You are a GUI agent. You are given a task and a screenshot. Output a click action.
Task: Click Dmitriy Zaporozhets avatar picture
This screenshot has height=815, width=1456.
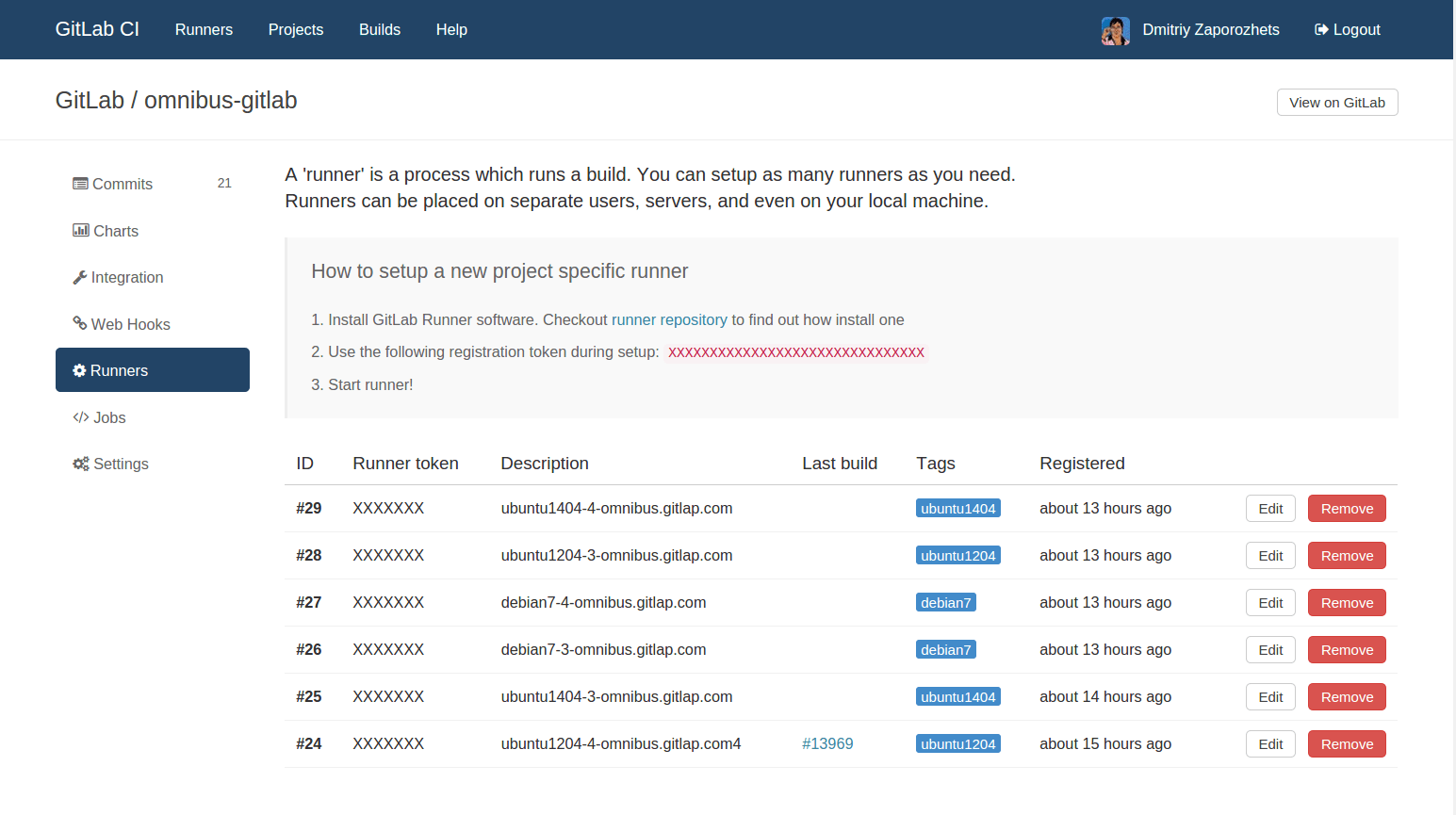point(1116,30)
